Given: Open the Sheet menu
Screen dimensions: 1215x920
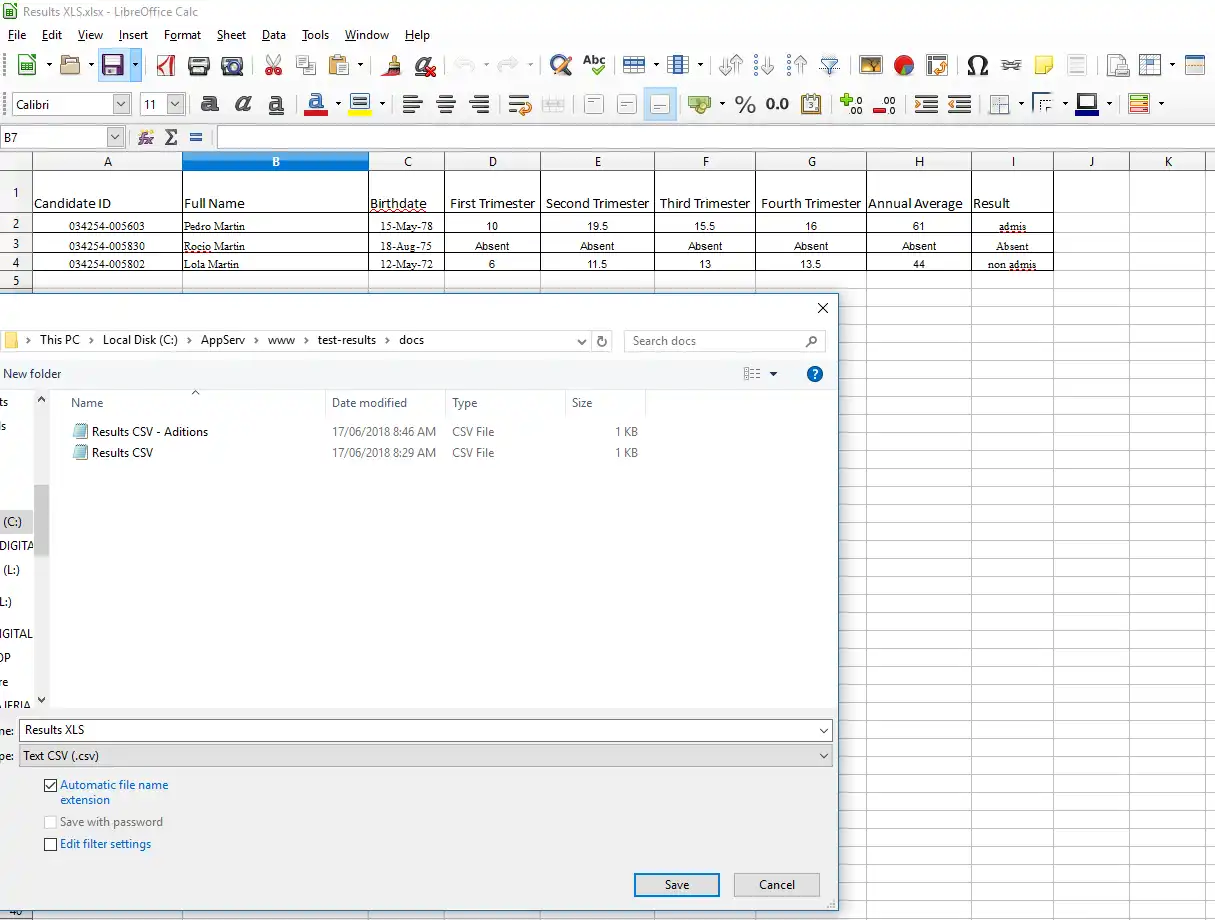Looking at the screenshot, I should point(231,35).
